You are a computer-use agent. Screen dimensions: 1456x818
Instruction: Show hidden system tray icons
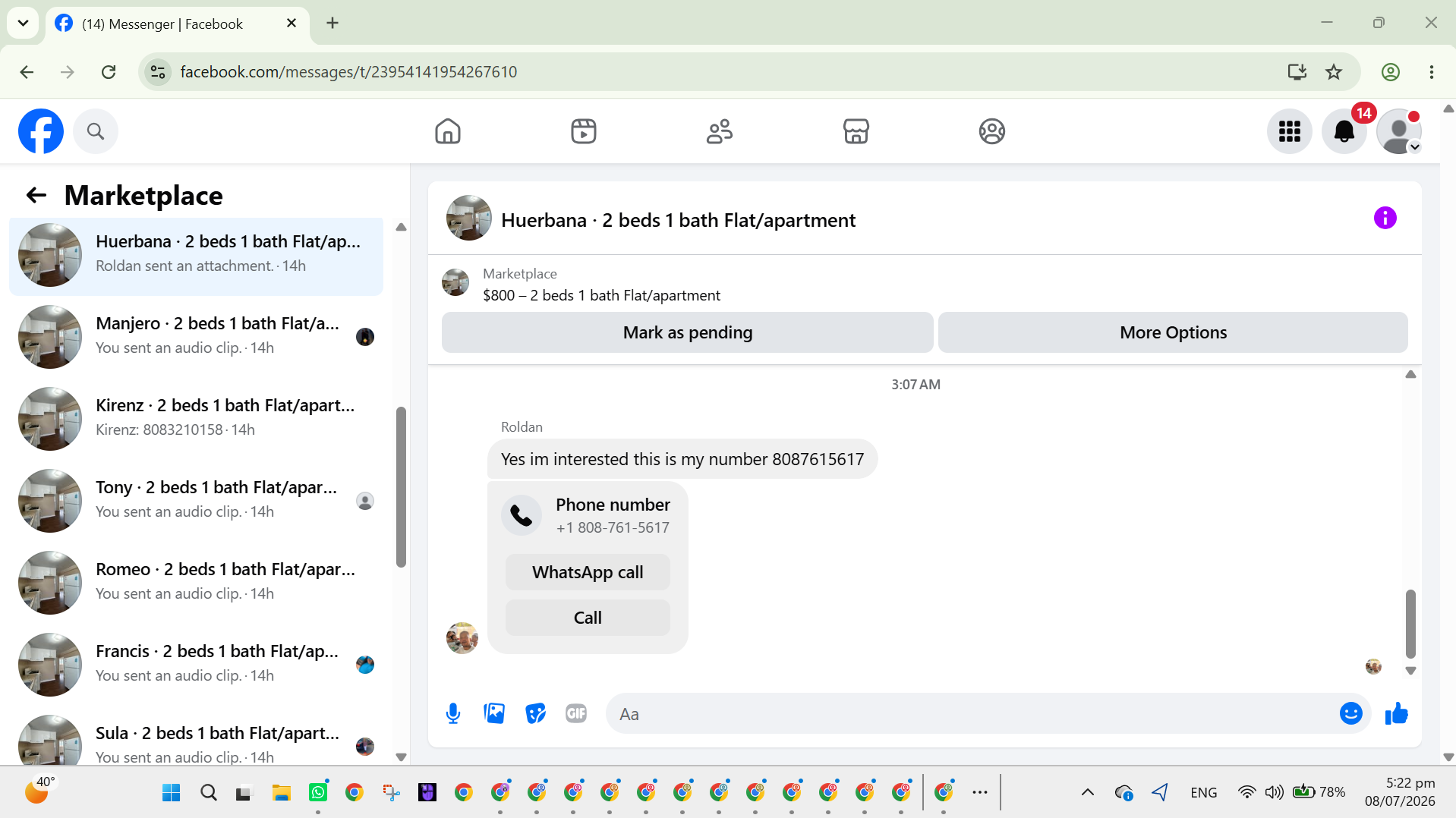pos(1087,792)
